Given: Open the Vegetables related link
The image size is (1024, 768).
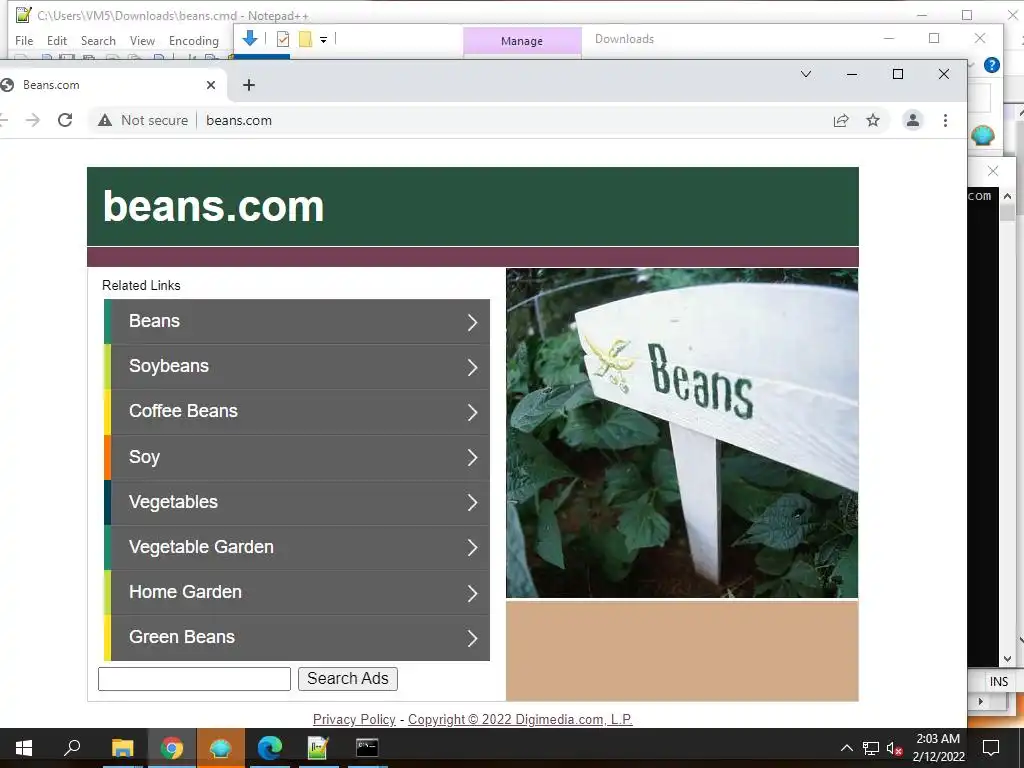Looking at the screenshot, I should tap(296, 502).
